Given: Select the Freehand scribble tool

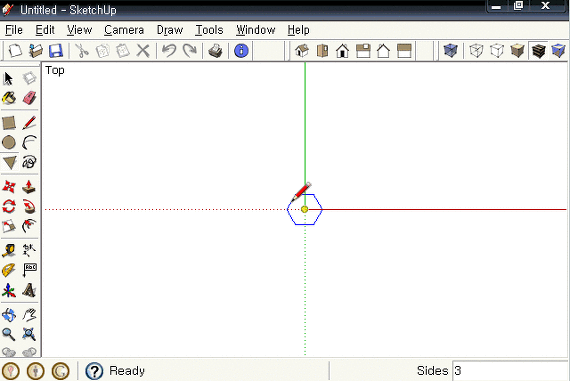Looking at the screenshot, I should coord(29,162).
